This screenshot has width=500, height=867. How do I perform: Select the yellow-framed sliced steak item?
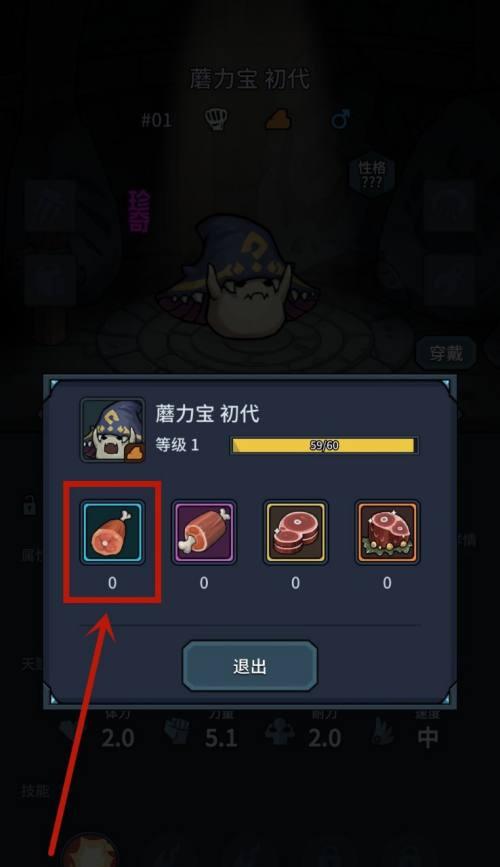coord(296,532)
